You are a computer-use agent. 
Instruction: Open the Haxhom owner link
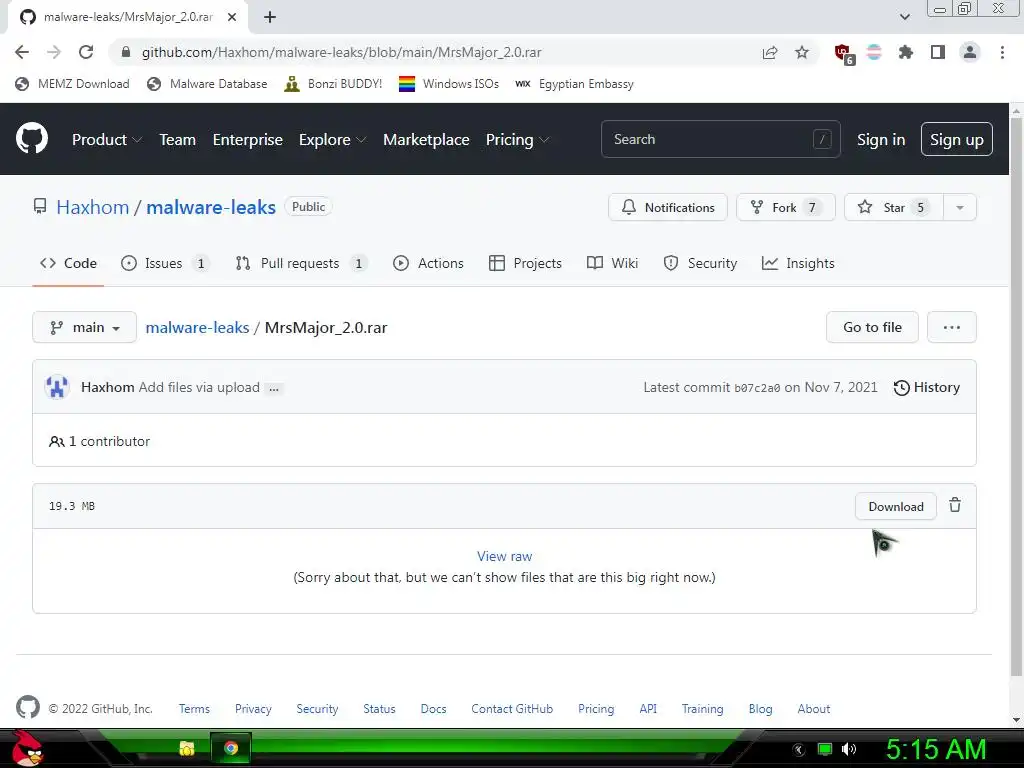pyautogui.click(x=93, y=207)
